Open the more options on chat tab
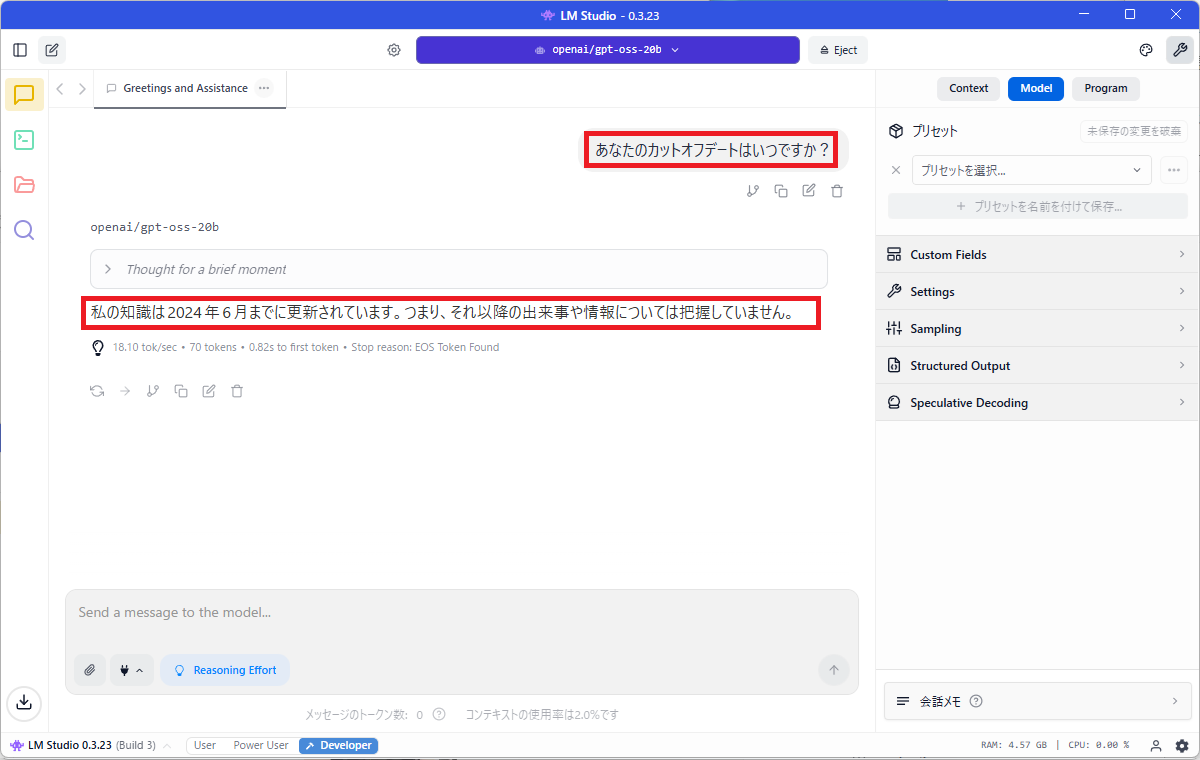1200x760 pixels. click(264, 88)
